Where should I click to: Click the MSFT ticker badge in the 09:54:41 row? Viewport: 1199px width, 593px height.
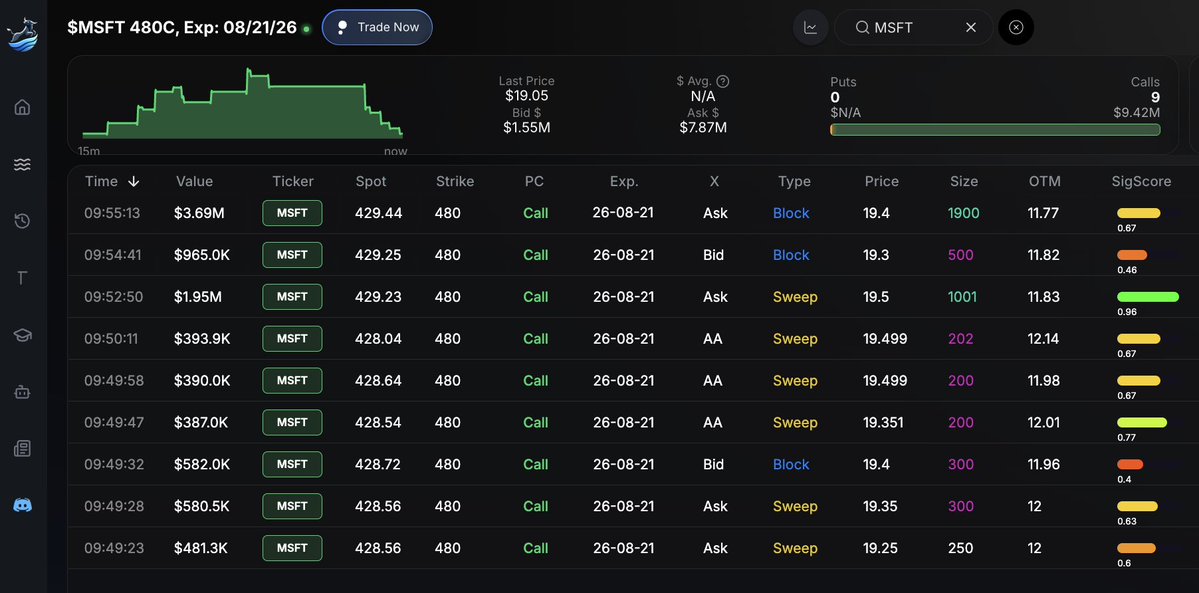coord(292,255)
